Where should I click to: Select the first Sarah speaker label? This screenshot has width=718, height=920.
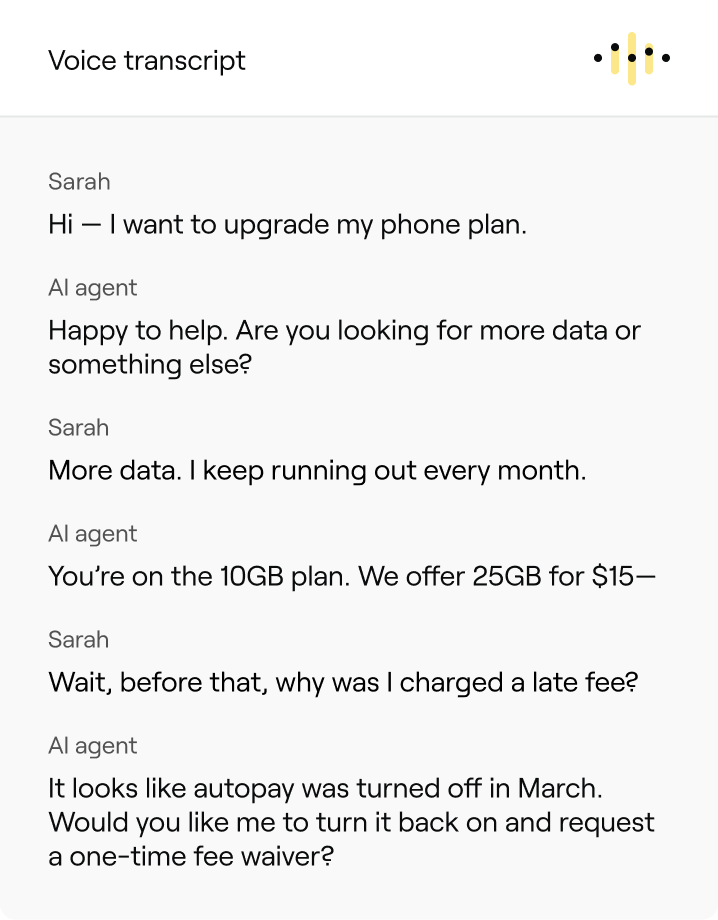(x=79, y=182)
